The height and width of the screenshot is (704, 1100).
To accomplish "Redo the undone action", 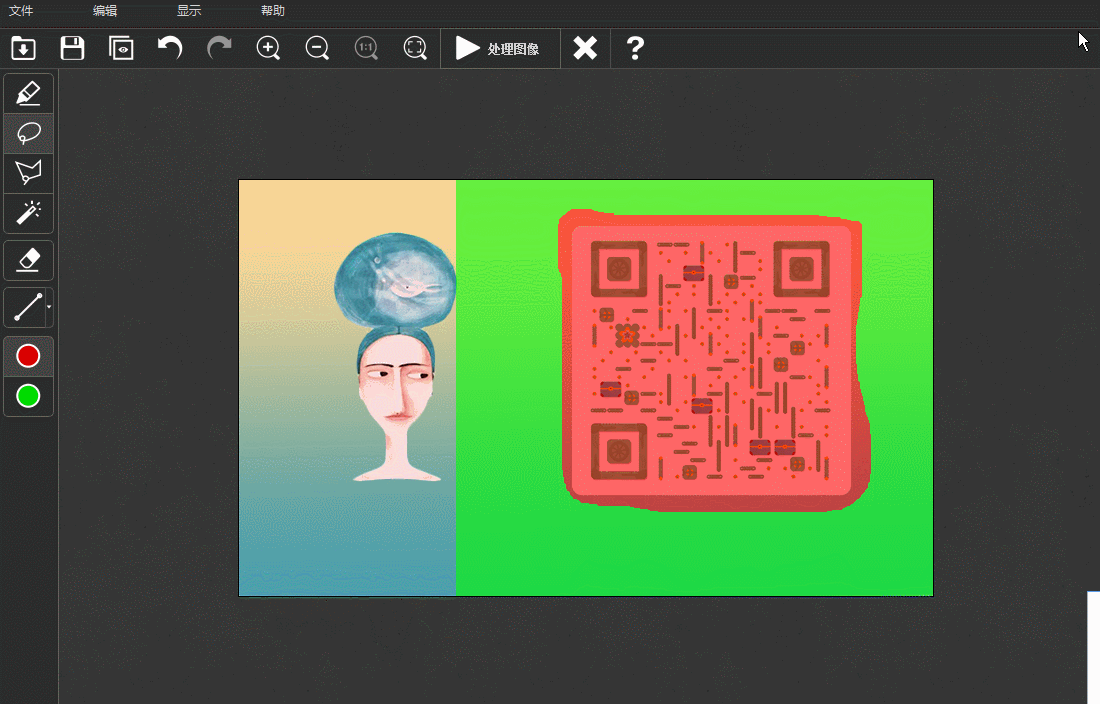I will pos(219,48).
